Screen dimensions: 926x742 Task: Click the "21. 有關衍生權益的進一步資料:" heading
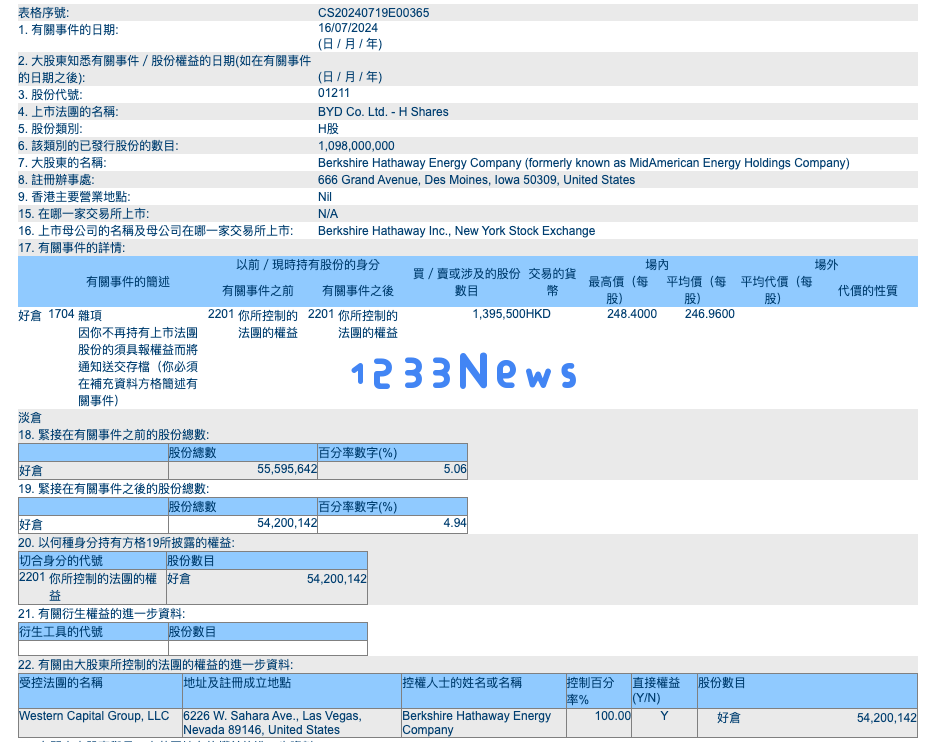102,614
